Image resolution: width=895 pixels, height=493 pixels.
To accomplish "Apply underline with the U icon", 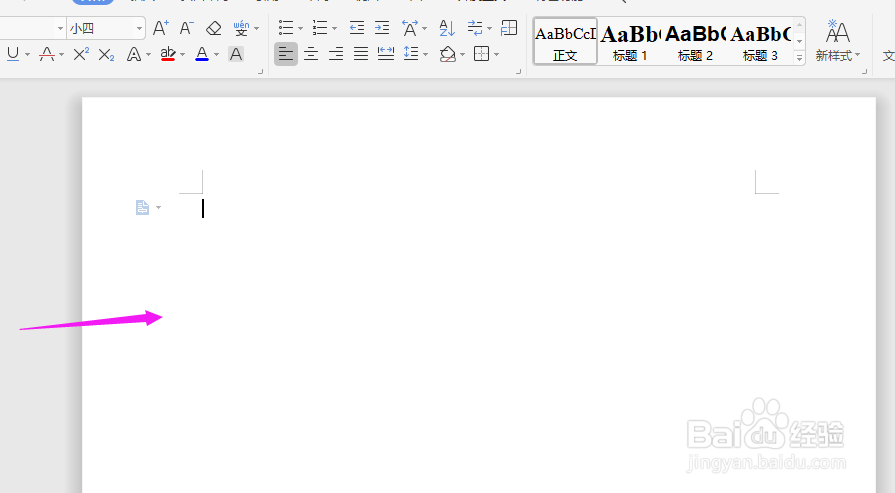I will tap(13, 54).
